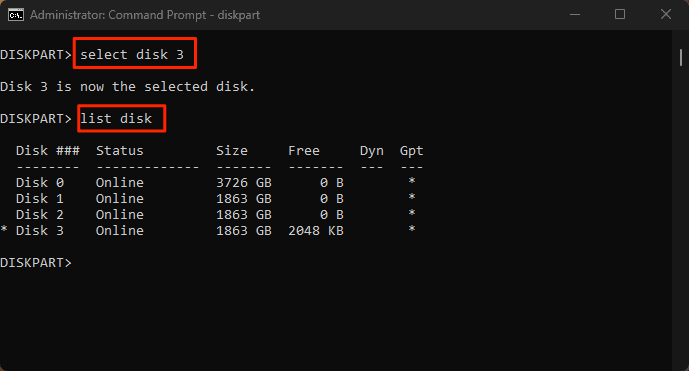Image resolution: width=689 pixels, height=371 pixels.
Task: Click the Command Prompt icon in title bar
Action: click(16, 15)
